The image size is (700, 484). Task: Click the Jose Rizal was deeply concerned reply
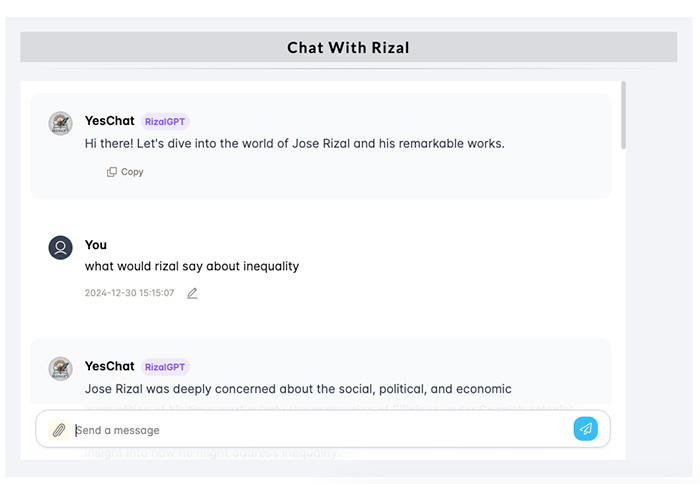click(x=298, y=389)
